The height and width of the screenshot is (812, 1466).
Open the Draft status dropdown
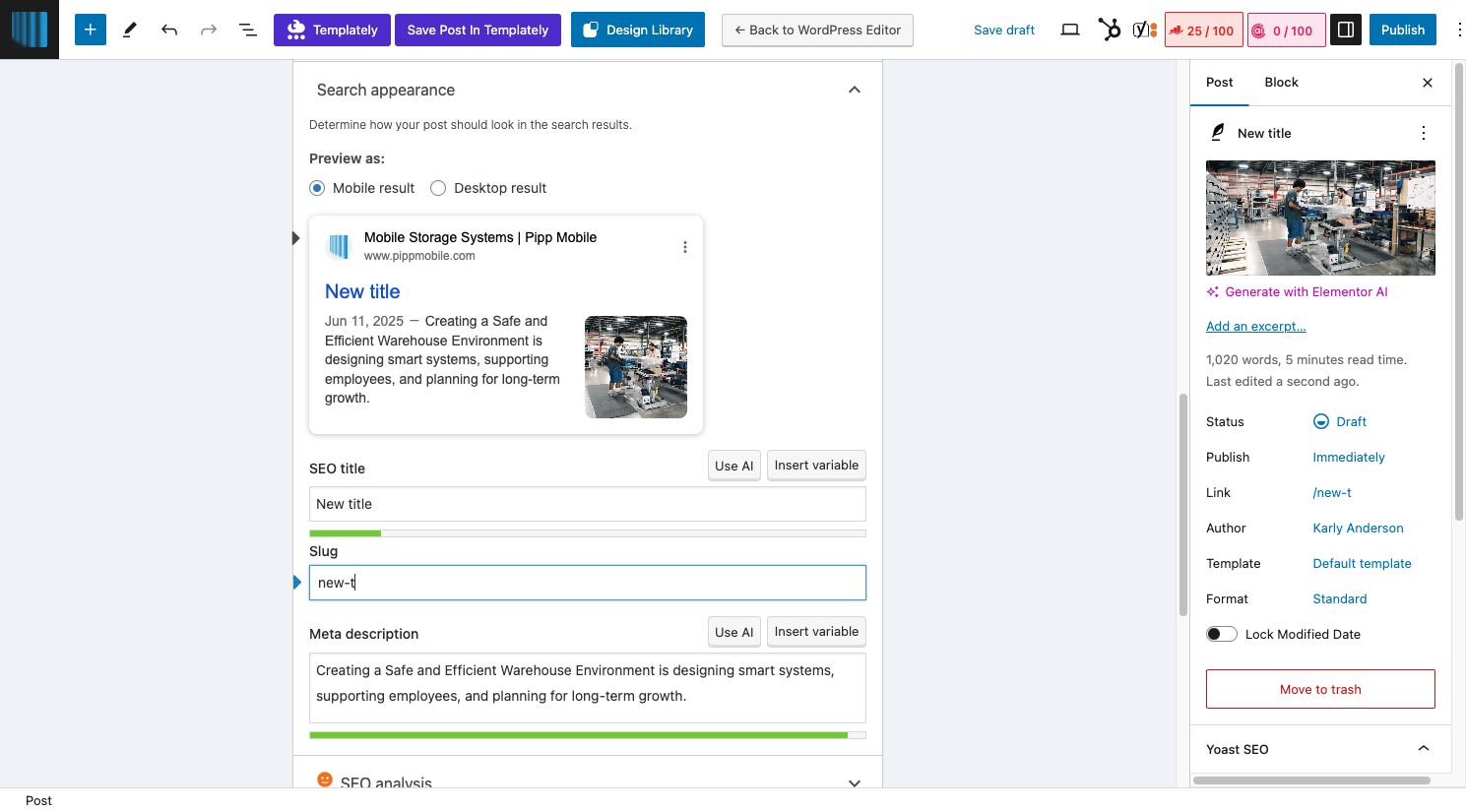pos(1340,421)
